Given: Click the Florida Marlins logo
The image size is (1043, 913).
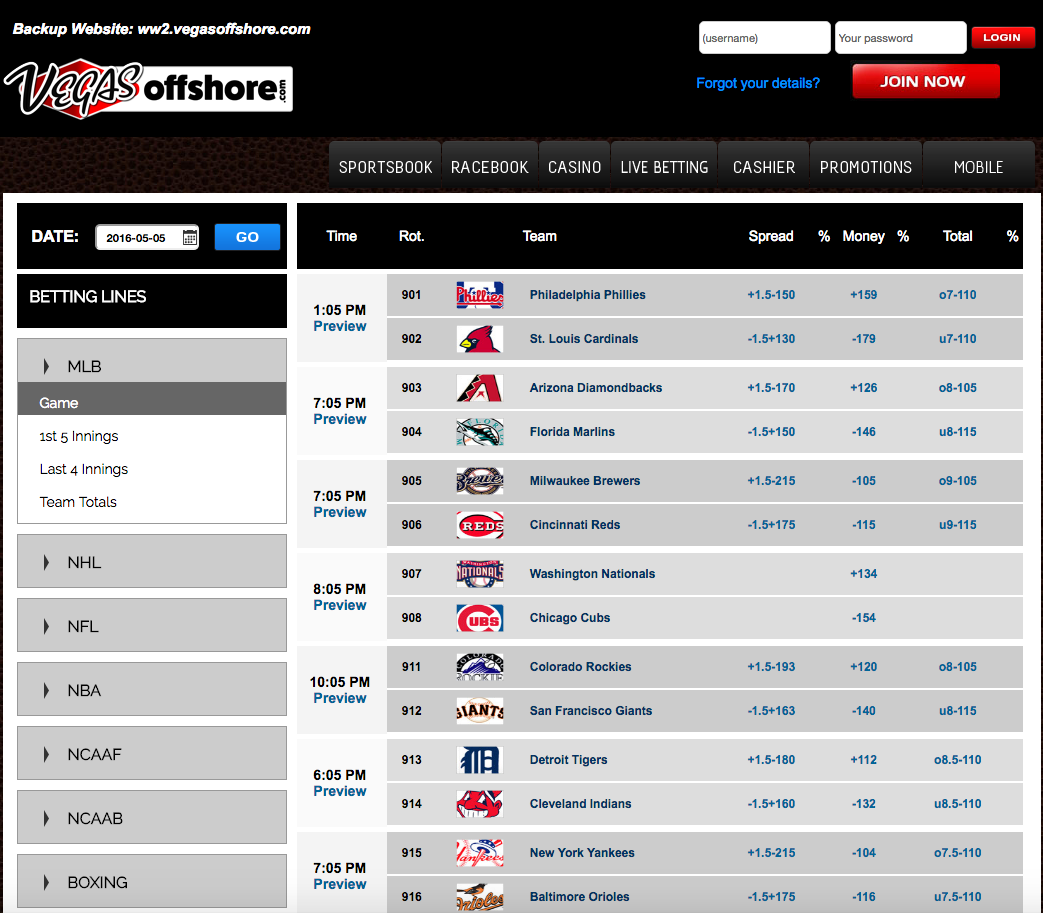Looking at the screenshot, I should point(480,432).
